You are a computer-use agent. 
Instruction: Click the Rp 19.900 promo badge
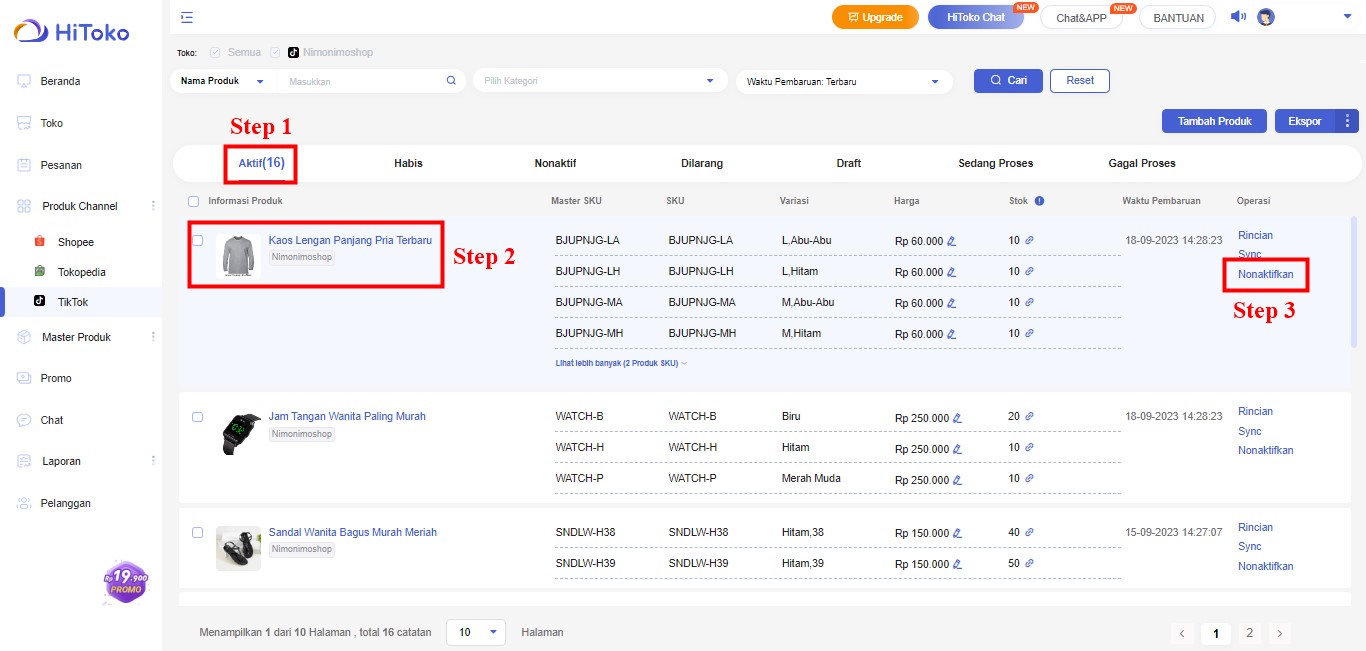pyautogui.click(x=125, y=582)
